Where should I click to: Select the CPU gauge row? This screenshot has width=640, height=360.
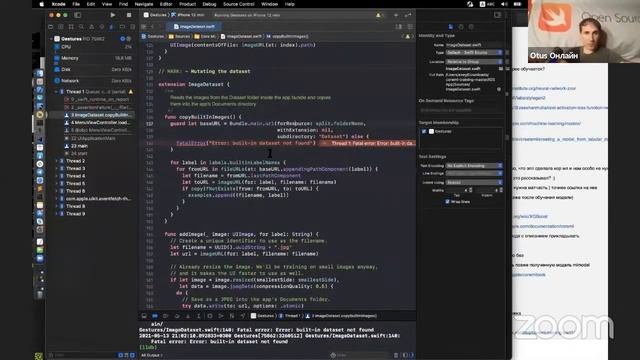93,47
